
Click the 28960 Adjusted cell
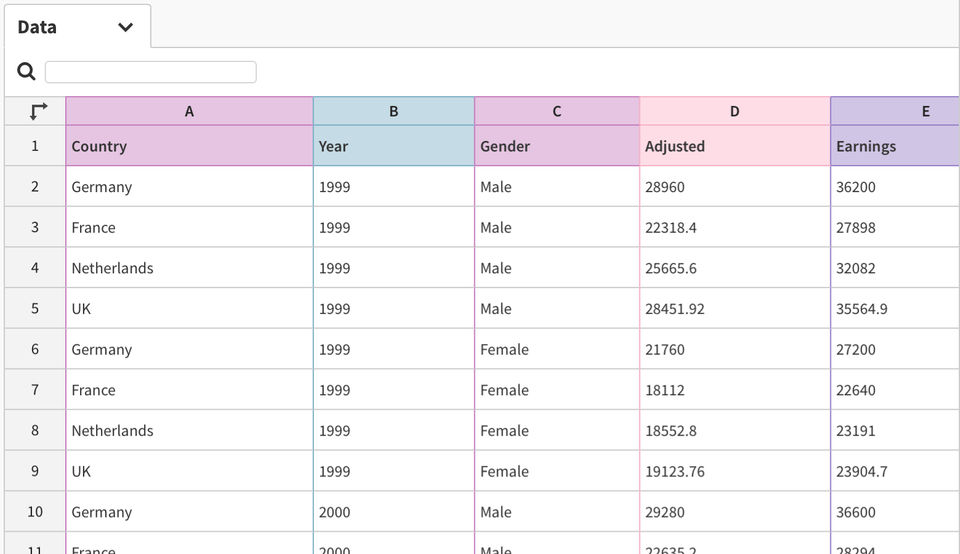(x=735, y=186)
